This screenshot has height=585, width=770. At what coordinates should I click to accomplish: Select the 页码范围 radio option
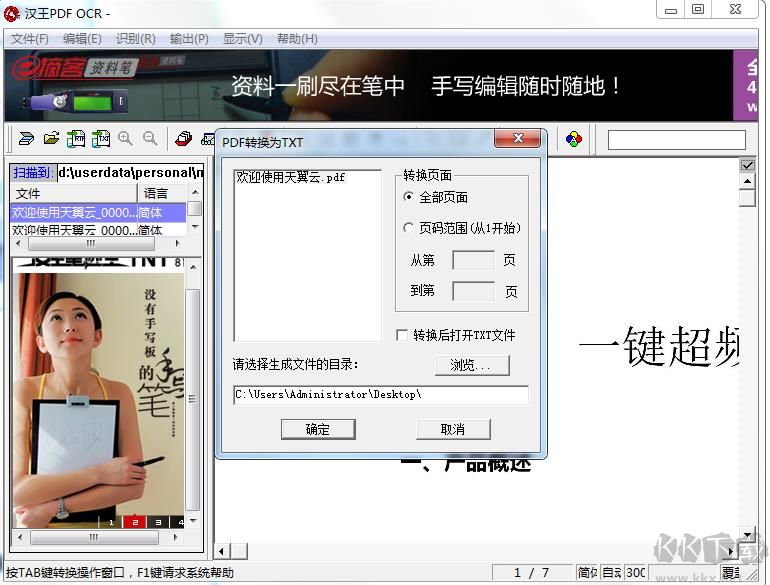[x=409, y=228]
